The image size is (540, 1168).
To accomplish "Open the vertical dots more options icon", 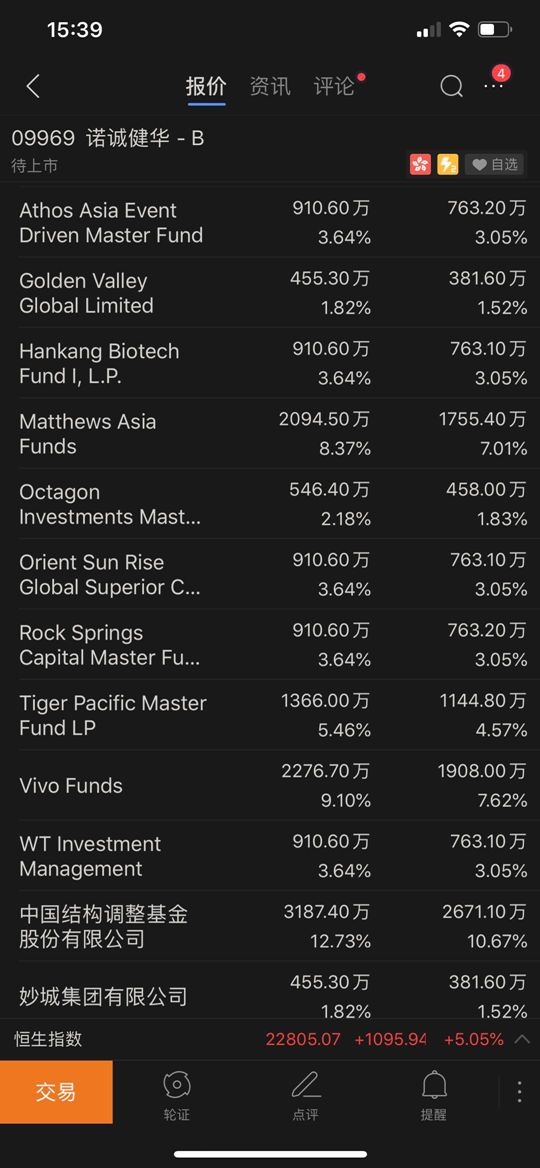I will click(x=519, y=1091).
